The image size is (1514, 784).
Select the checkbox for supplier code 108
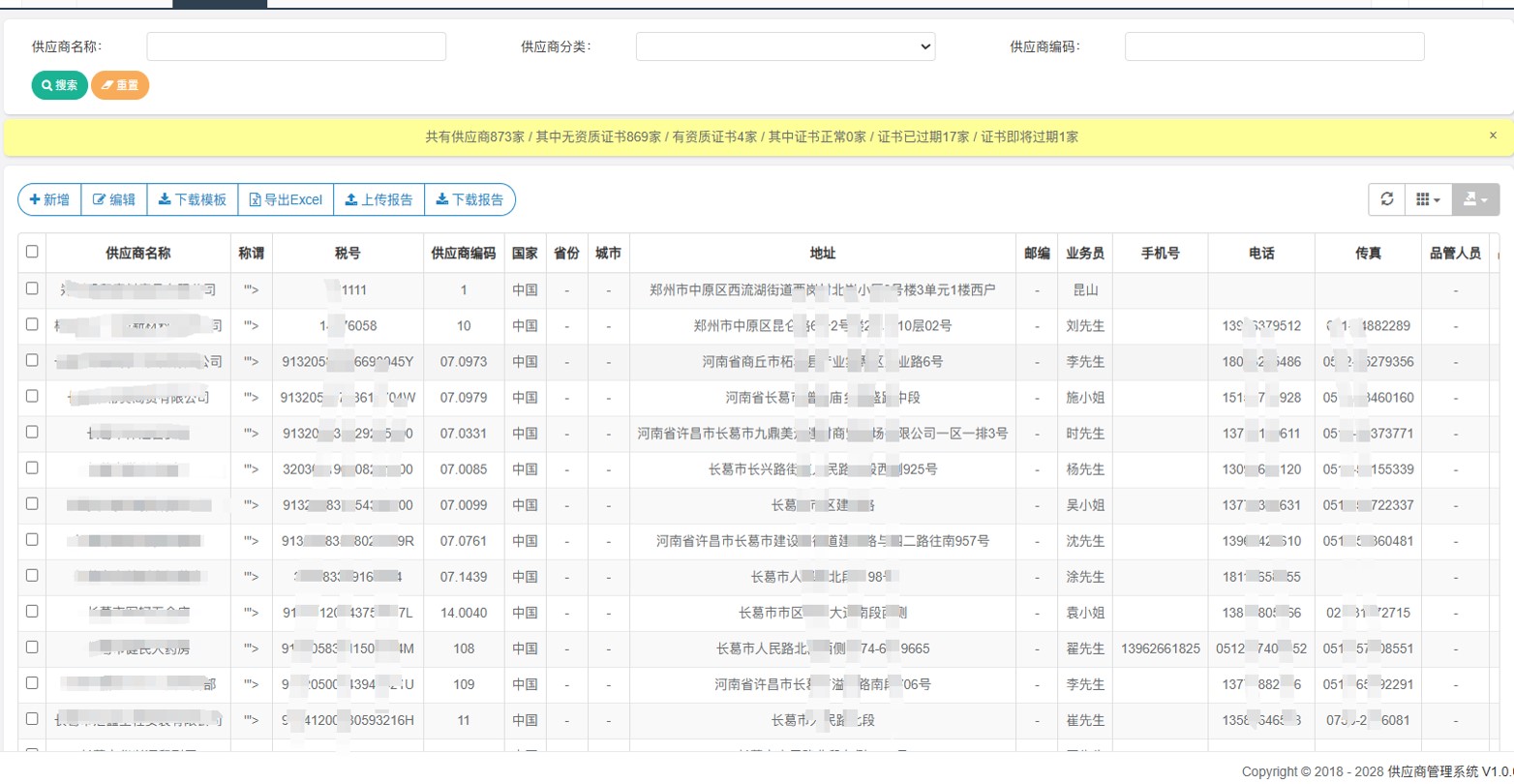[x=32, y=647]
